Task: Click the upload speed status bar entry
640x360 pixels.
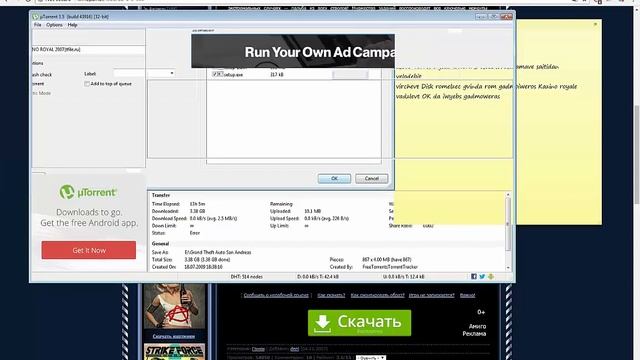Action: coord(404,277)
